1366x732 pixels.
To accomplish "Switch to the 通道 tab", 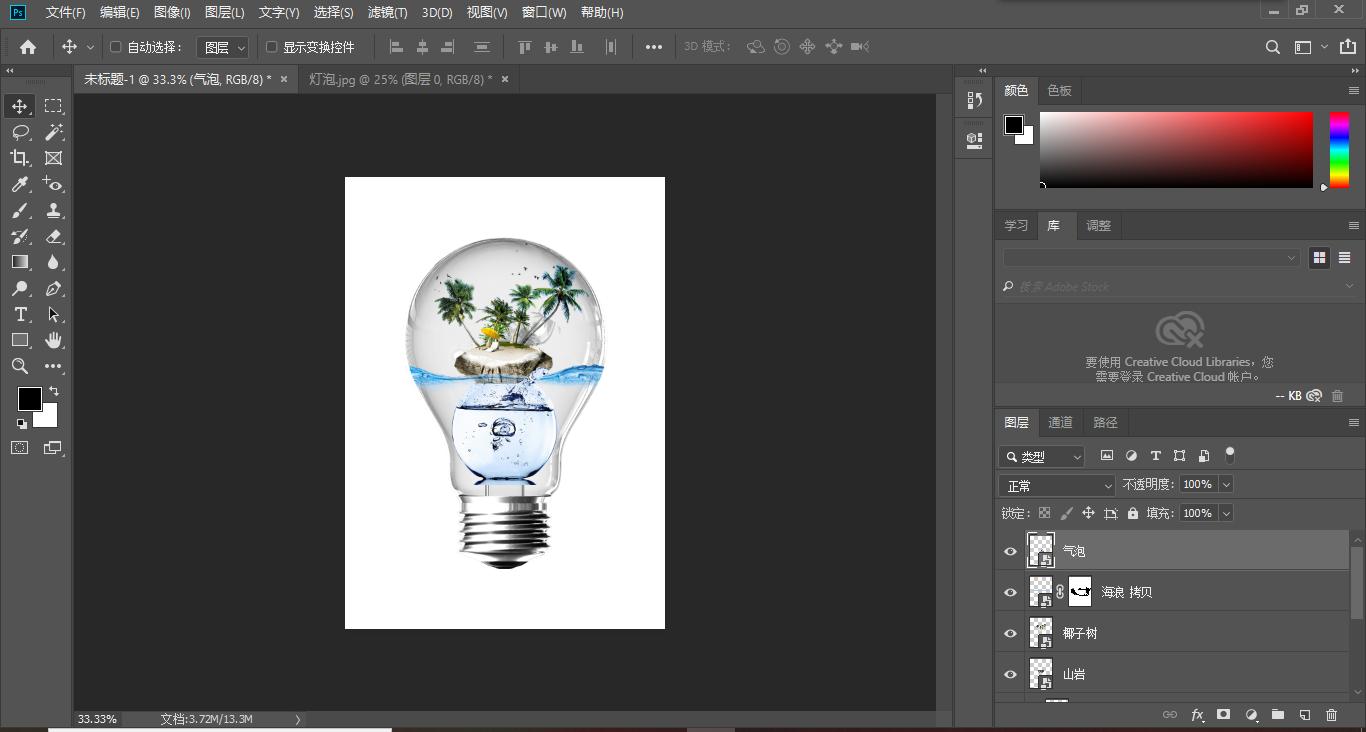I will [1060, 422].
